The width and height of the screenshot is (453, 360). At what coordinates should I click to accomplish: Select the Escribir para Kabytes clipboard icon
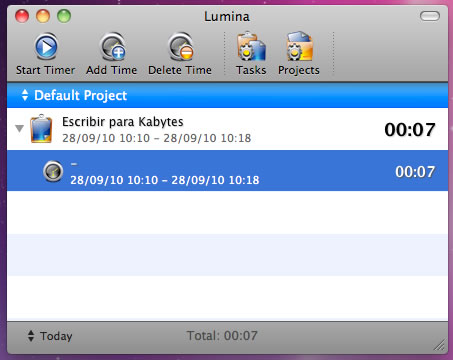coord(41,129)
